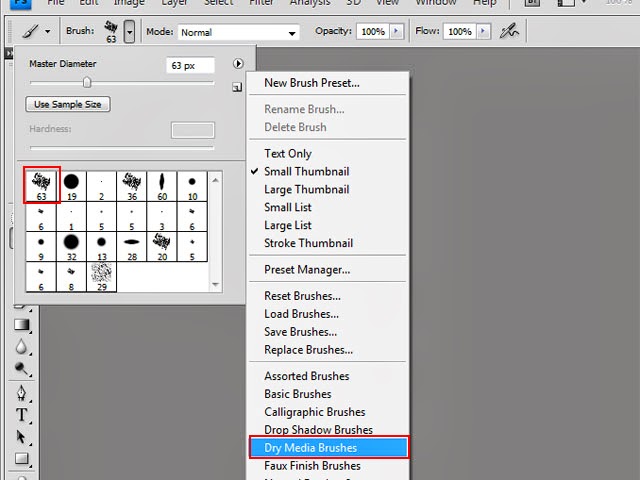Click brush list scroll up arrow

coord(216,180)
